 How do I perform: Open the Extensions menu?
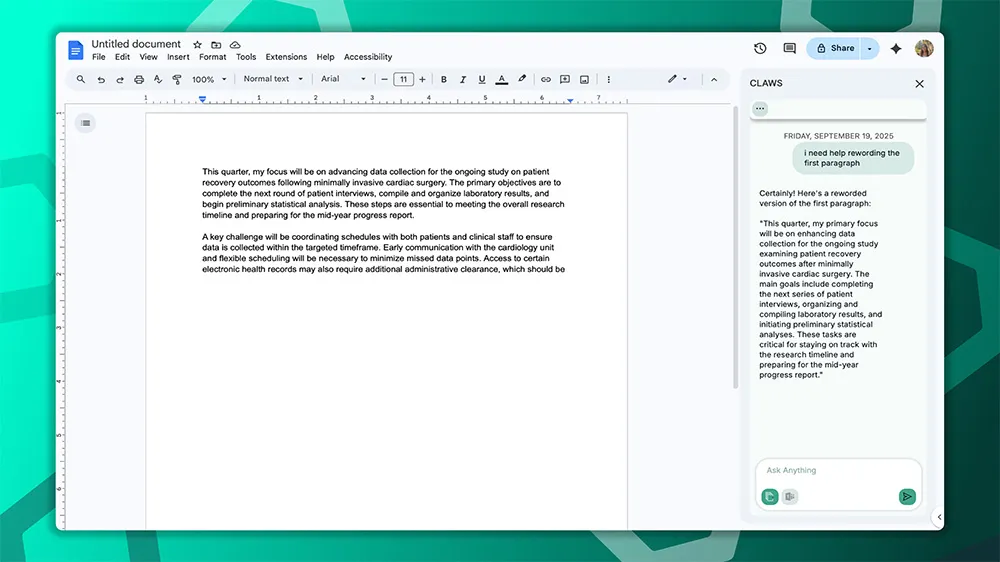click(286, 57)
